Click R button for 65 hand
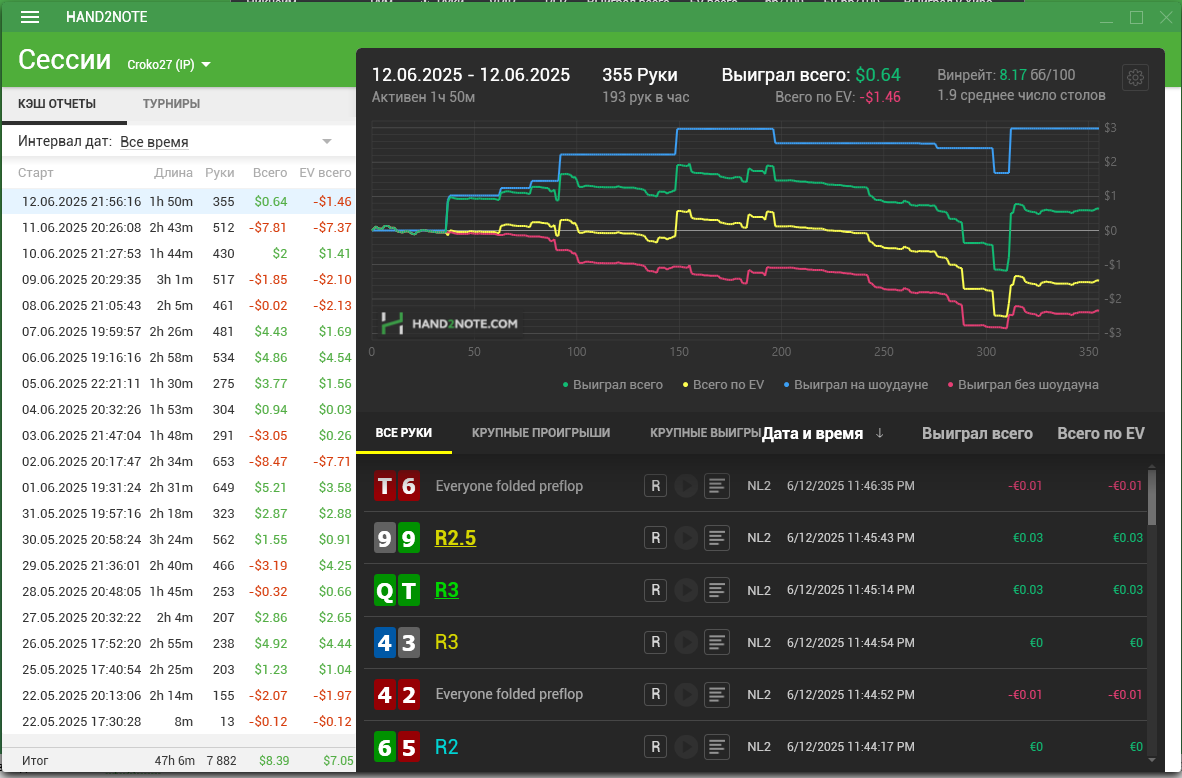The image size is (1182, 778). [x=655, y=746]
